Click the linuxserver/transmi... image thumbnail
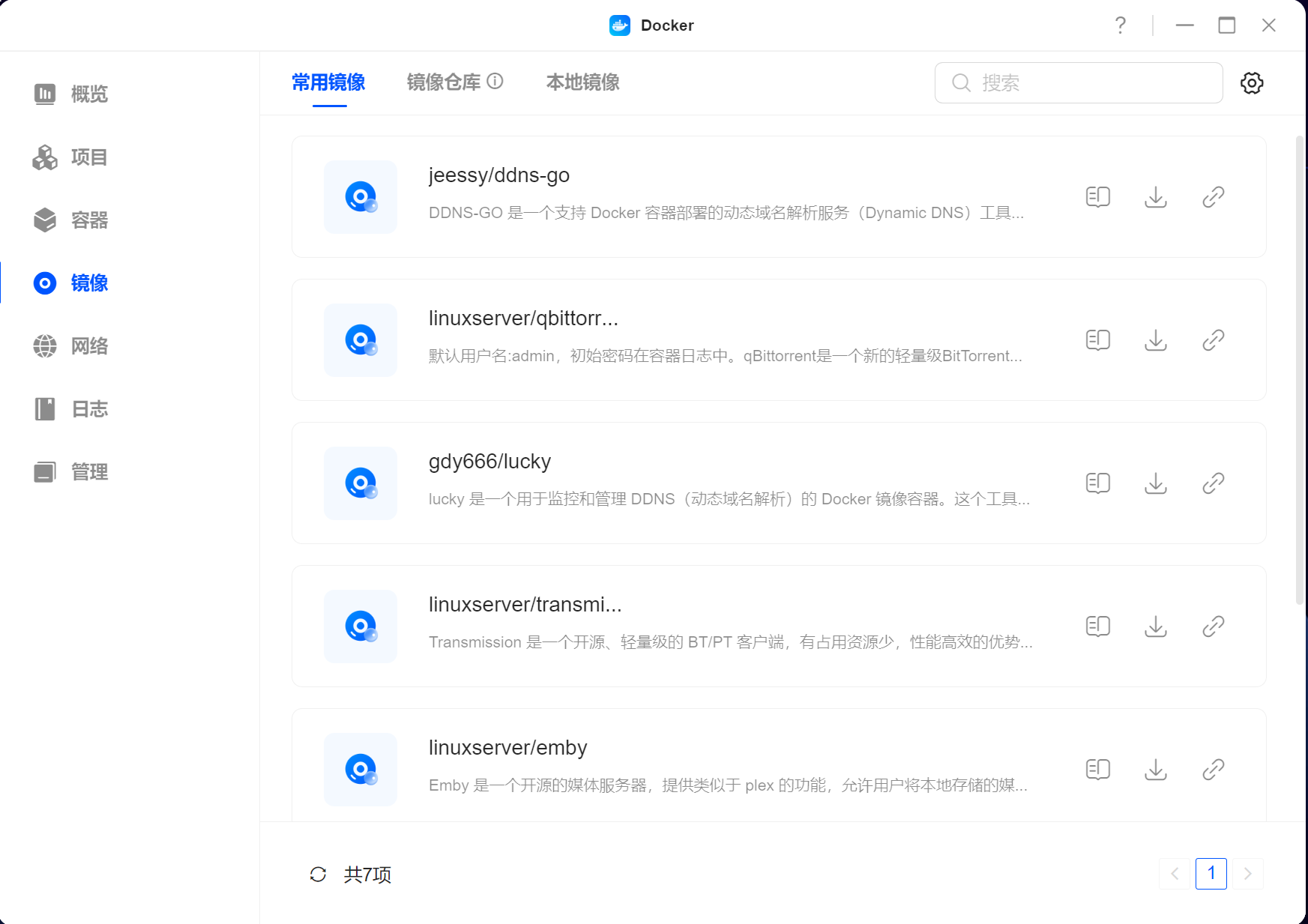Image resolution: width=1308 pixels, height=924 pixels. point(361,626)
